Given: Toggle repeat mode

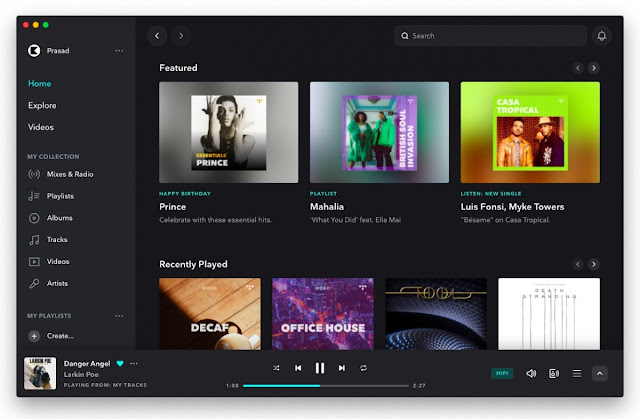Looking at the screenshot, I should pyautogui.click(x=363, y=368).
